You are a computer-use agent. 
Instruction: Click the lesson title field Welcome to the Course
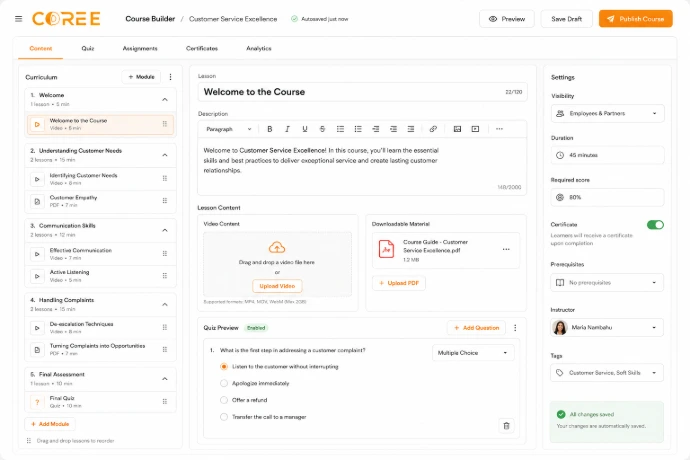click(x=363, y=92)
